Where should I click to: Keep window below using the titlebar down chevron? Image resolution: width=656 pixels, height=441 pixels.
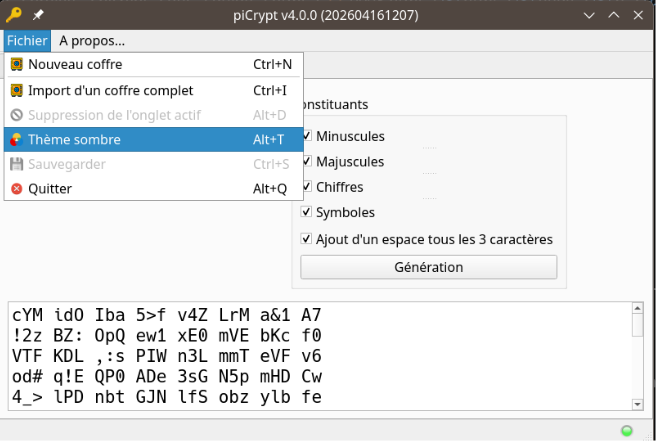click(589, 15)
